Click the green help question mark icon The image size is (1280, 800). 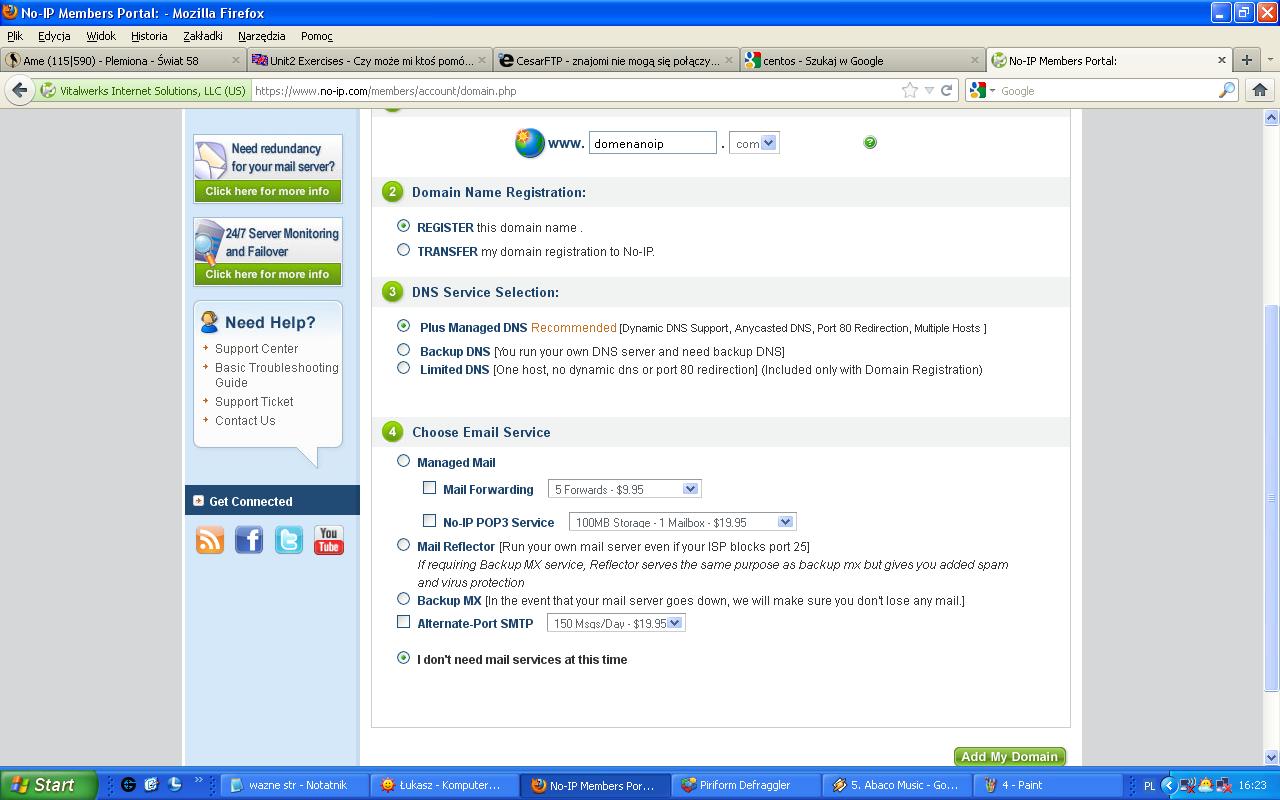[x=870, y=143]
